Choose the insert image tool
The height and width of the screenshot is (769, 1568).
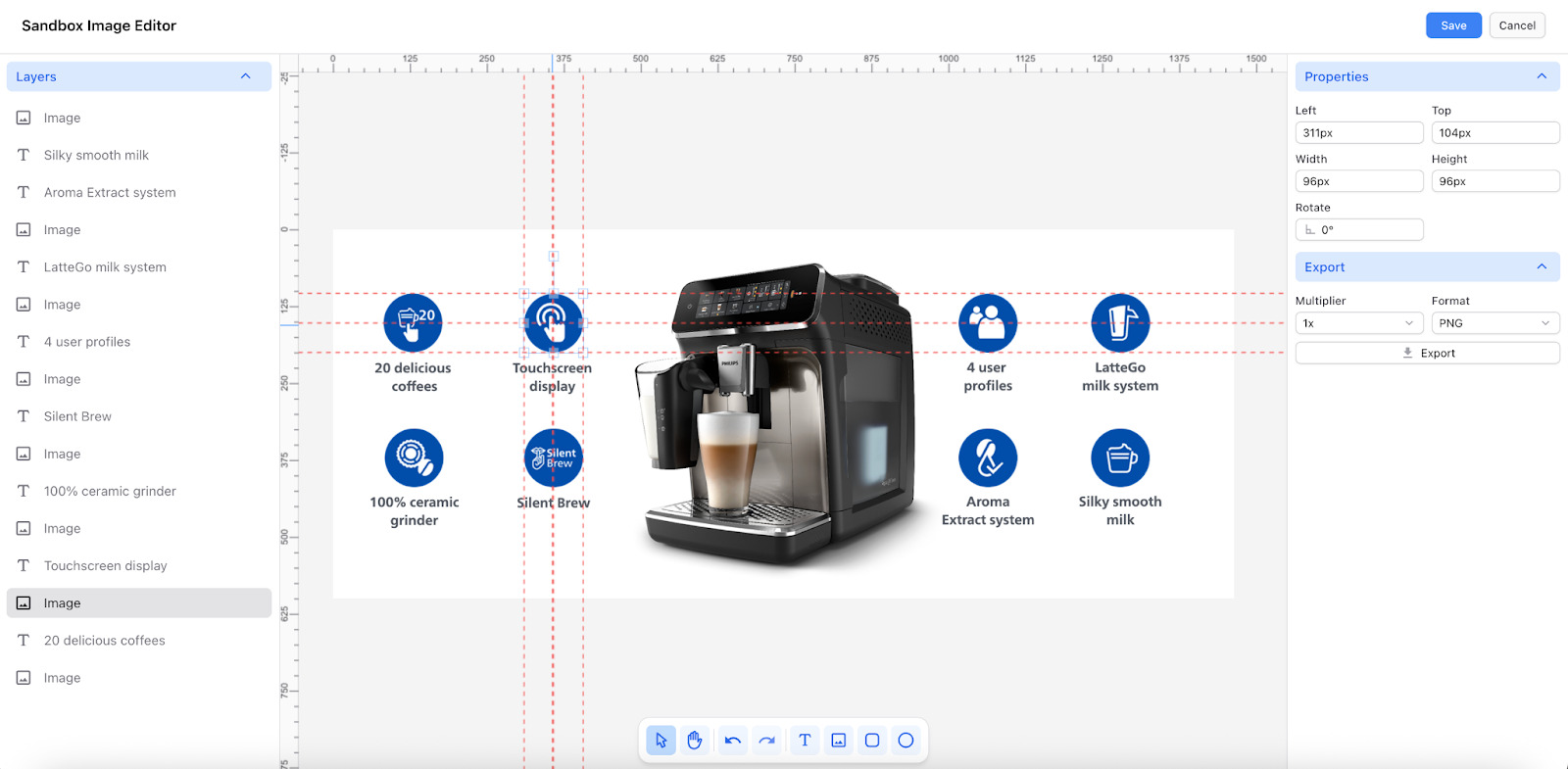coord(839,741)
